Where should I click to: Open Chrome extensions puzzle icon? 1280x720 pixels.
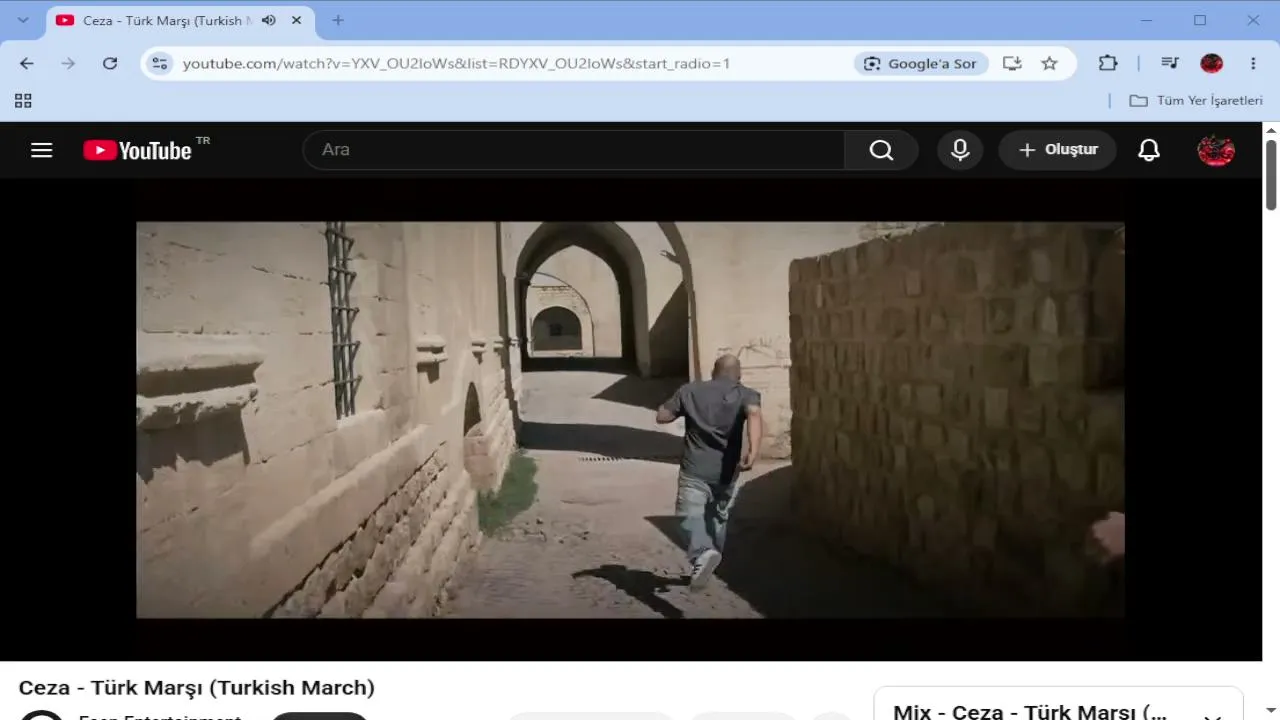click(x=1108, y=63)
